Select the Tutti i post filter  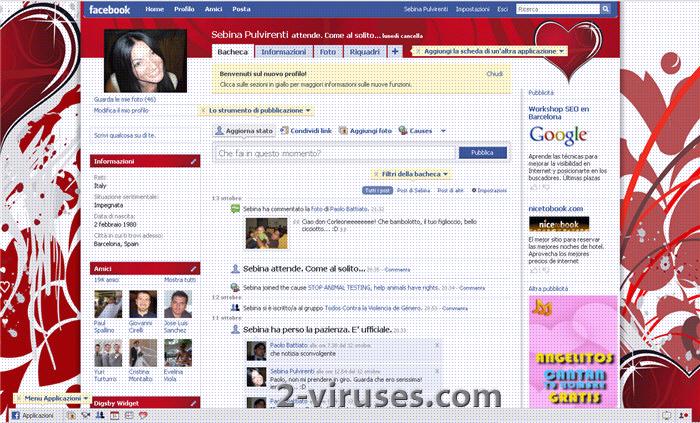[377, 191]
